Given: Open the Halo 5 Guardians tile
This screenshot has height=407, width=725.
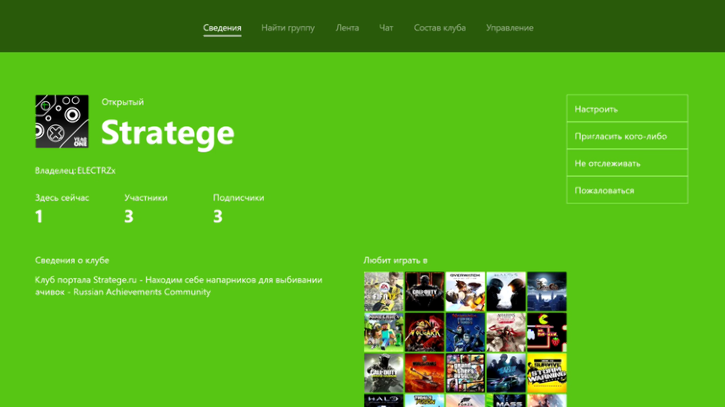Looking at the screenshot, I should click(506, 291).
